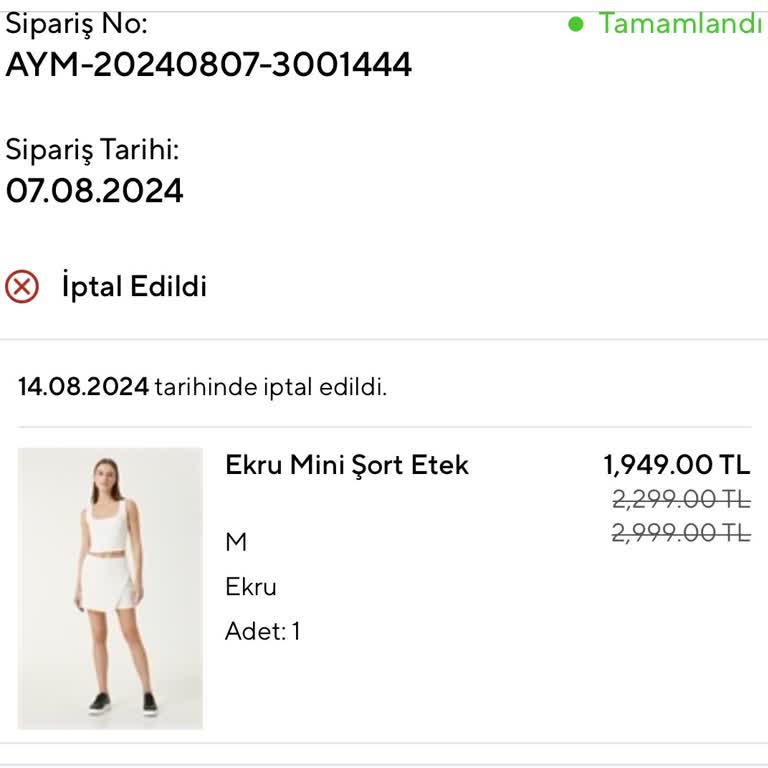Open the Ekru Mini Şort Etek thumbnail
This screenshot has width=768, height=768.
pos(110,588)
